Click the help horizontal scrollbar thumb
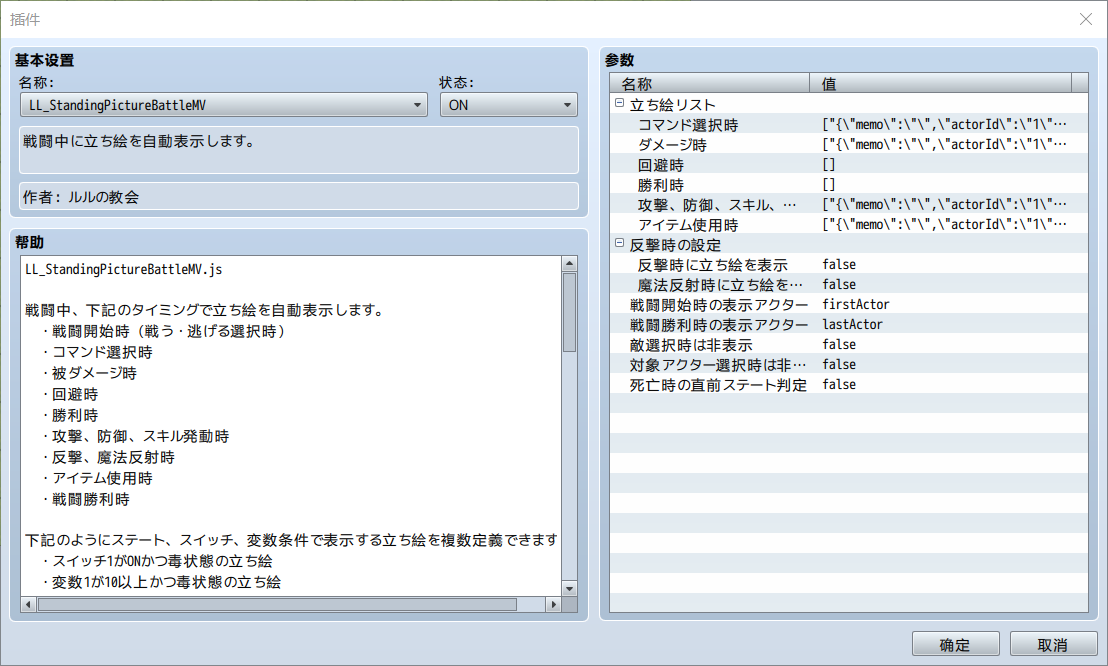 tap(277, 604)
